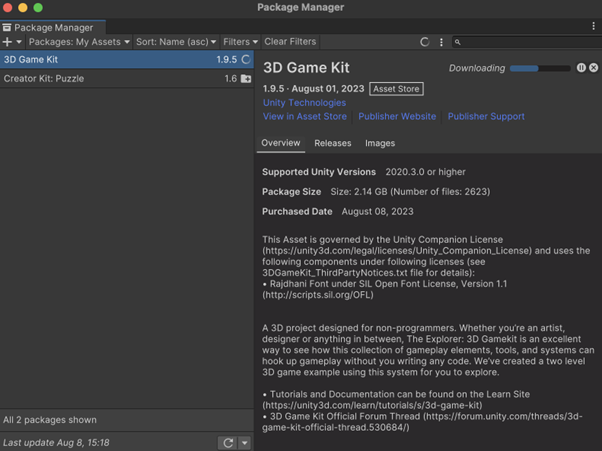Expand the Filters dropdown
Screen dimensions: 602x451
pyautogui.click(x=240, y=42)
